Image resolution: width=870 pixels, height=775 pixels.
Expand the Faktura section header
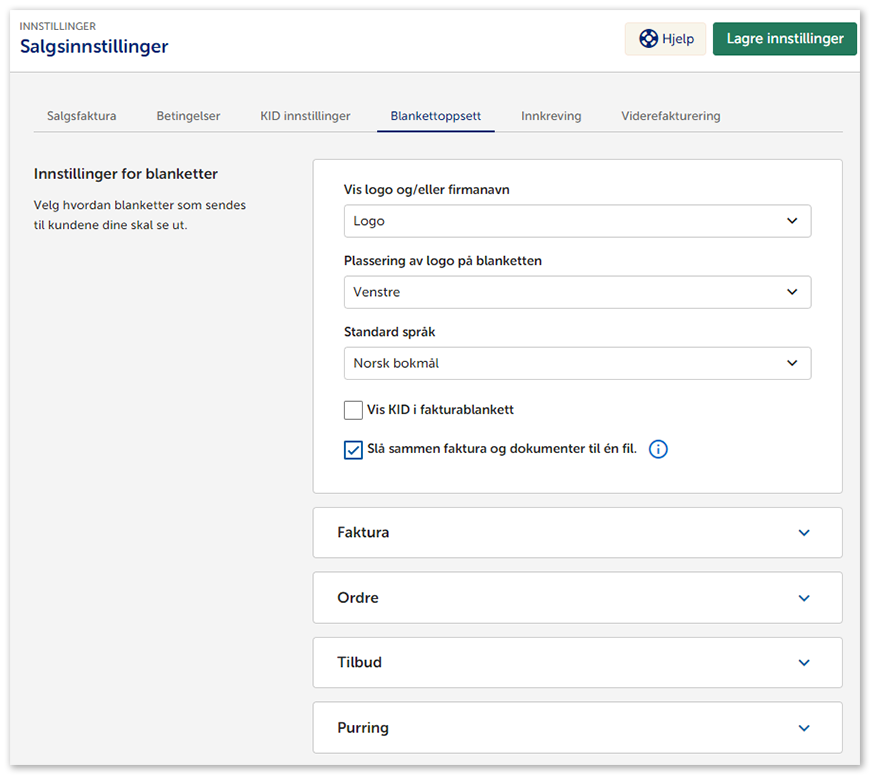(x=577, y=533)
